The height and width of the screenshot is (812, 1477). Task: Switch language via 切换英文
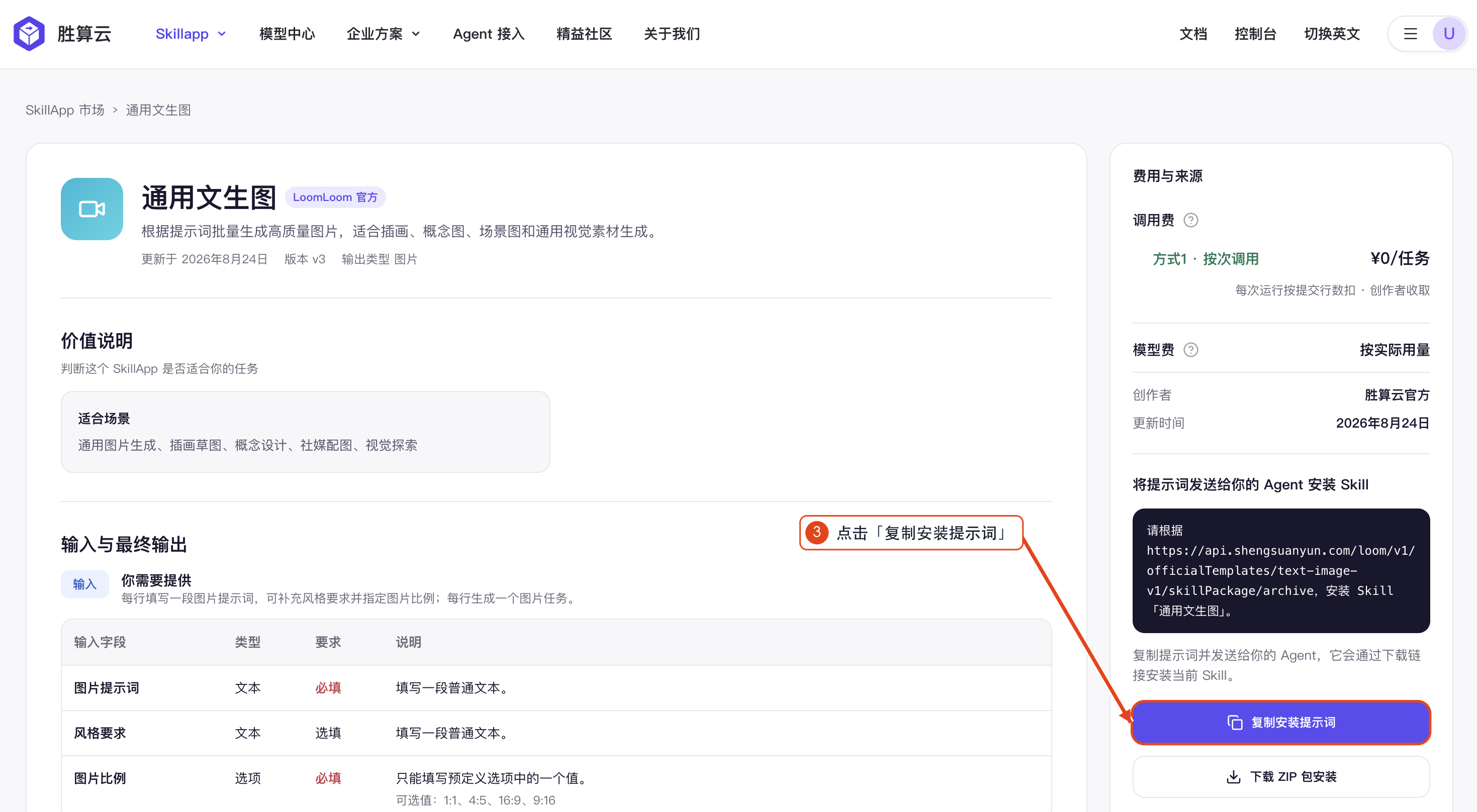(x=1331, y=34)
